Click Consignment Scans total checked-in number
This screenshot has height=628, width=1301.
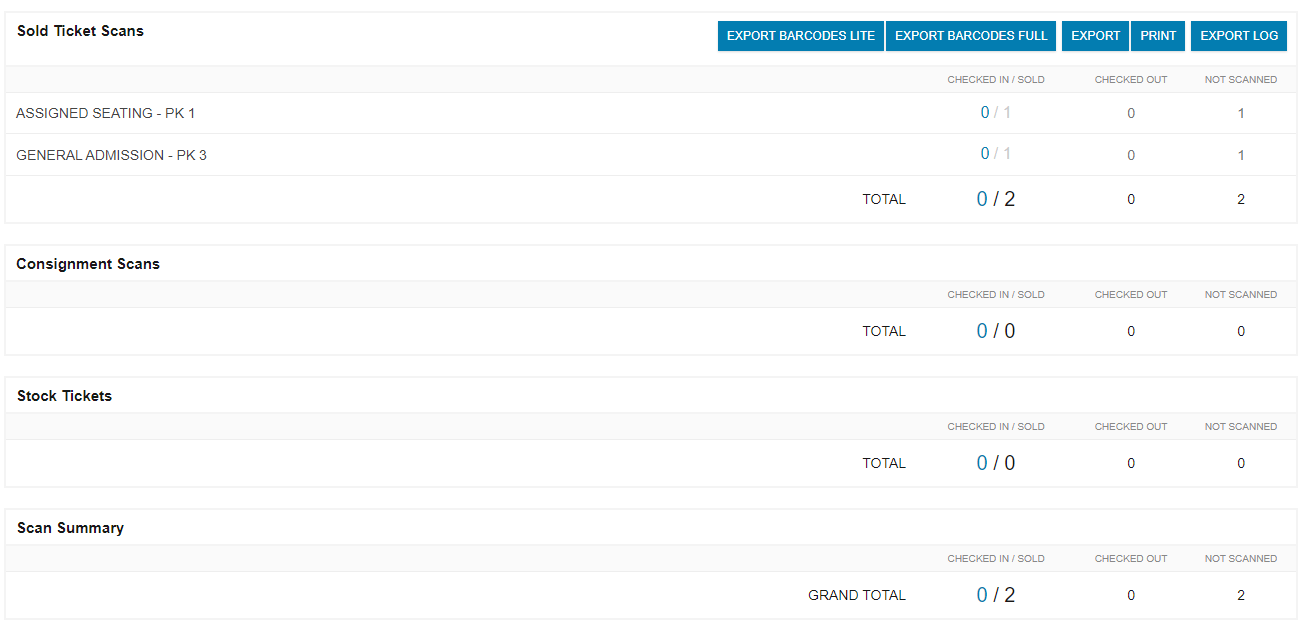(982, 331)
